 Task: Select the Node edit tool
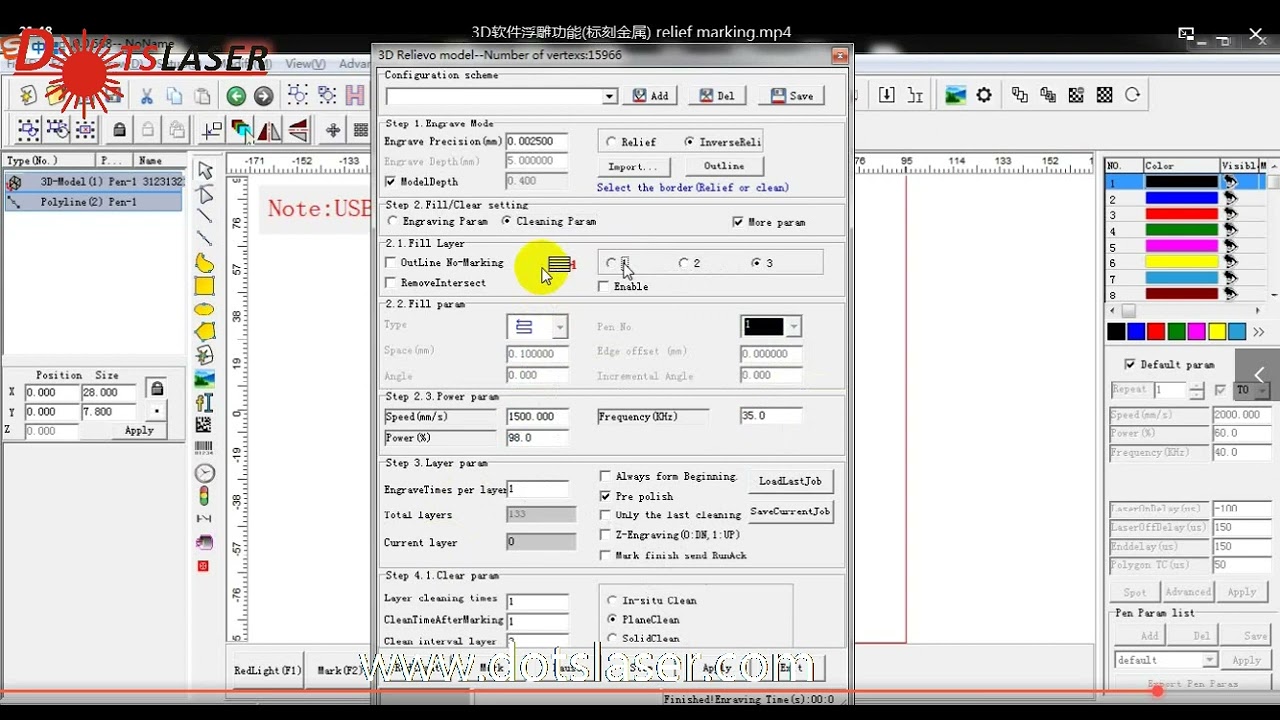[205, 193]
